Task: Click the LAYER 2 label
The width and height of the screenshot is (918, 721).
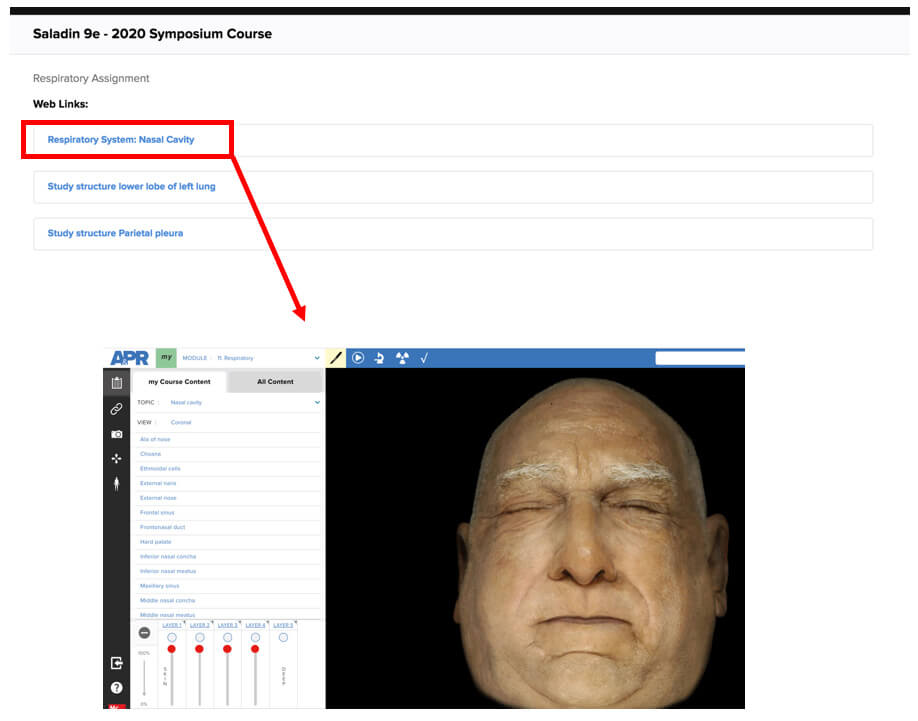Action: pyautogui.click(x=200, y=625)
